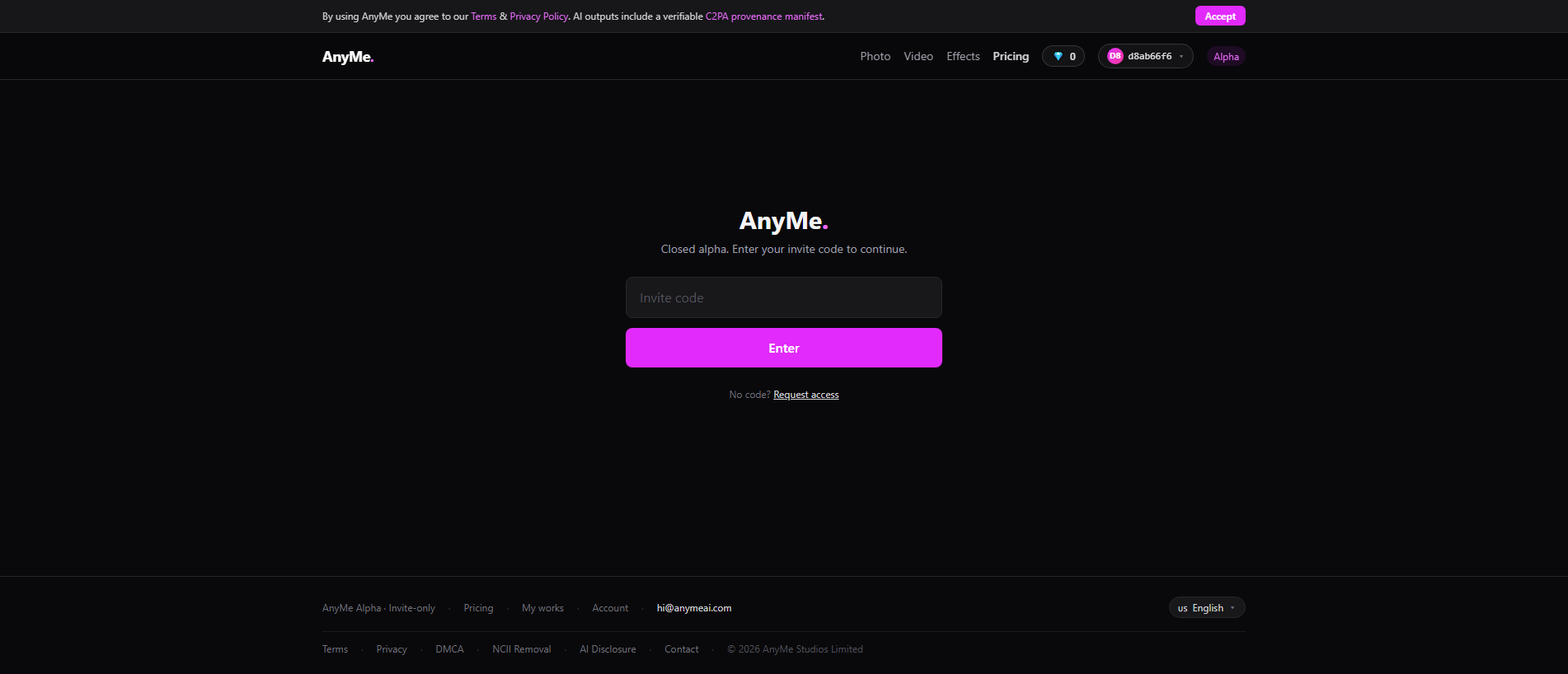The image size is (1568, 674).
Task: Open the Contact footer link
Action: (x=682, y=649)
